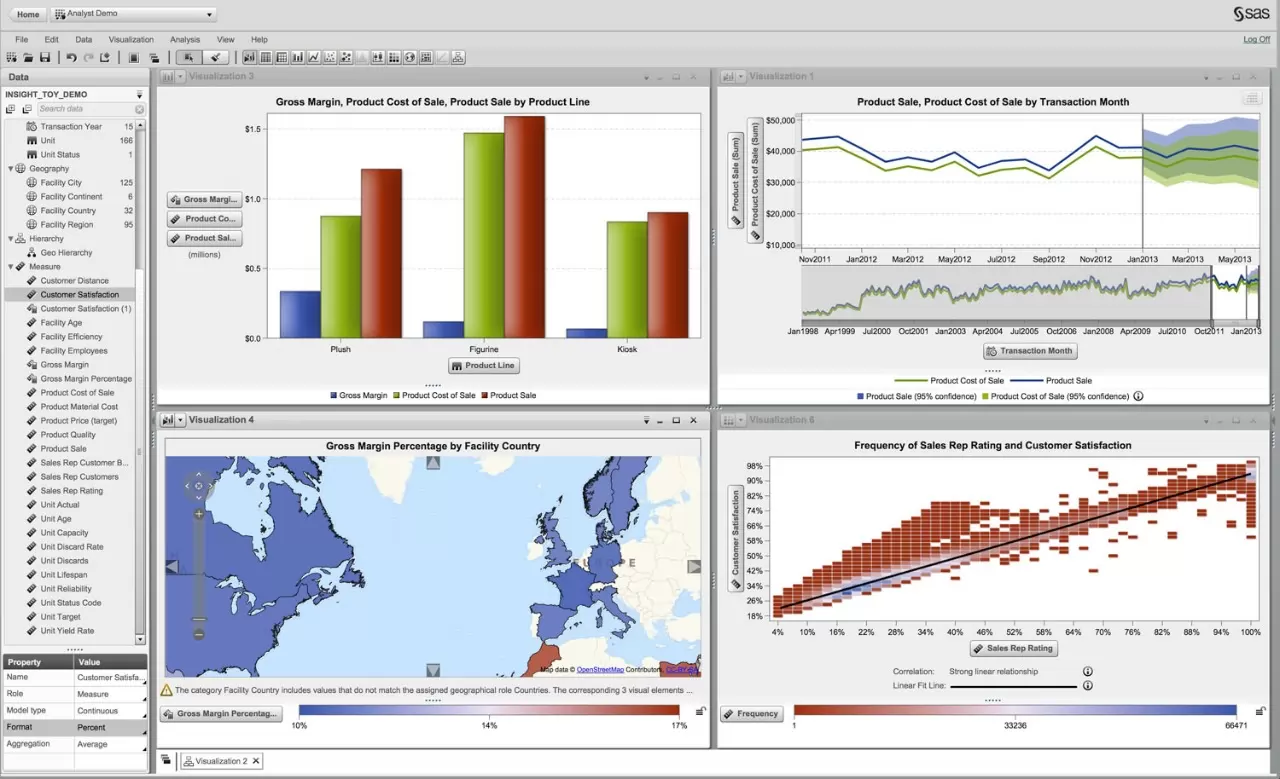Click the Redo icon in the toolbar

(x=88, y=58)
